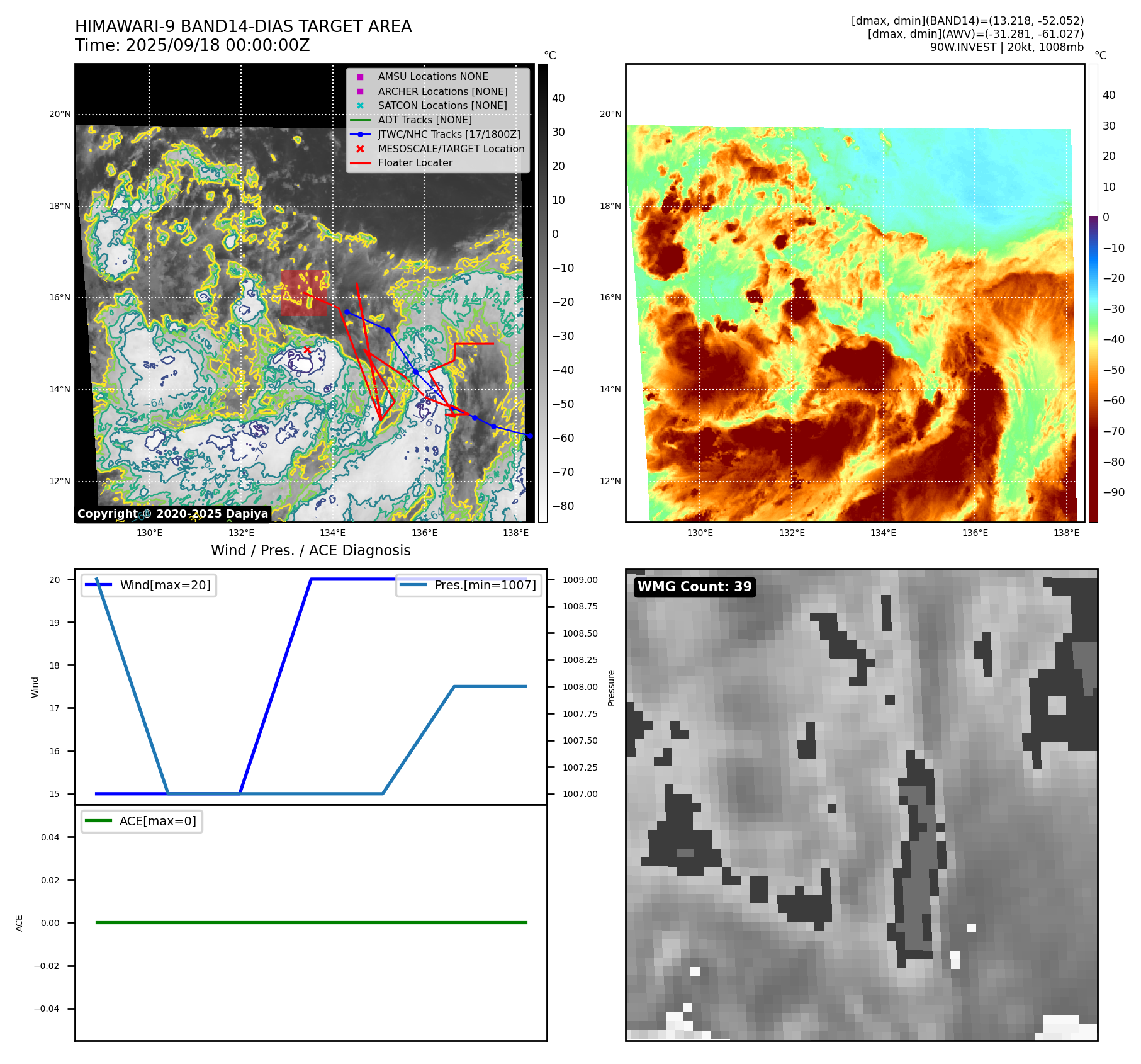
Task: Click the 'ACE[max=0]' legend box
Action: tap(142, 821)
